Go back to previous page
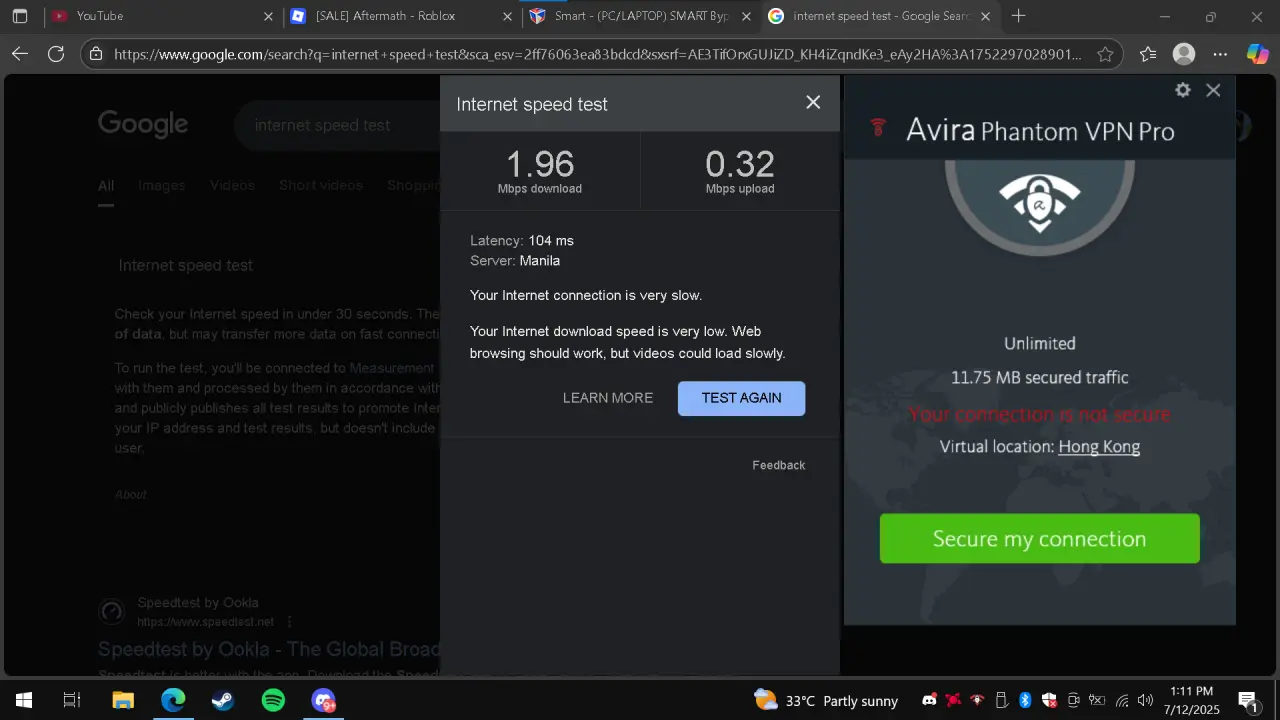 (20, 54)
